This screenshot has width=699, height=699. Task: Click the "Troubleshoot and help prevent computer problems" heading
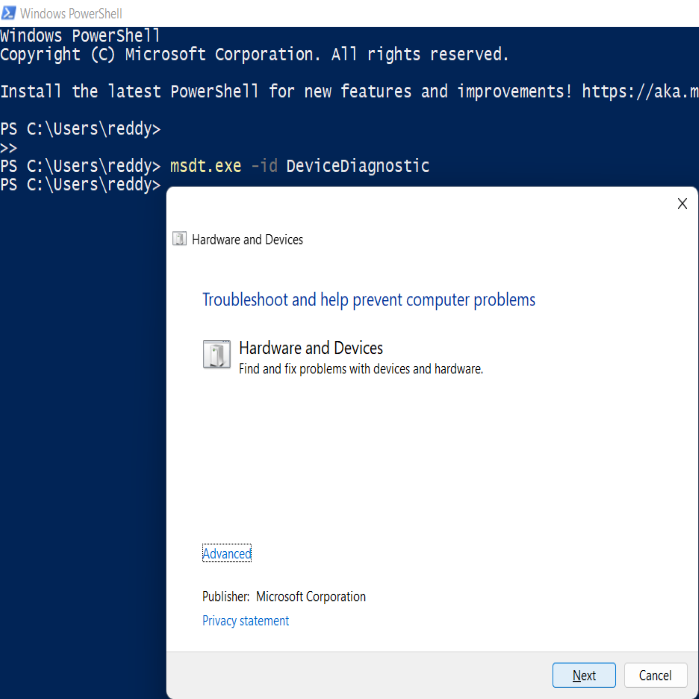(368, 300)
